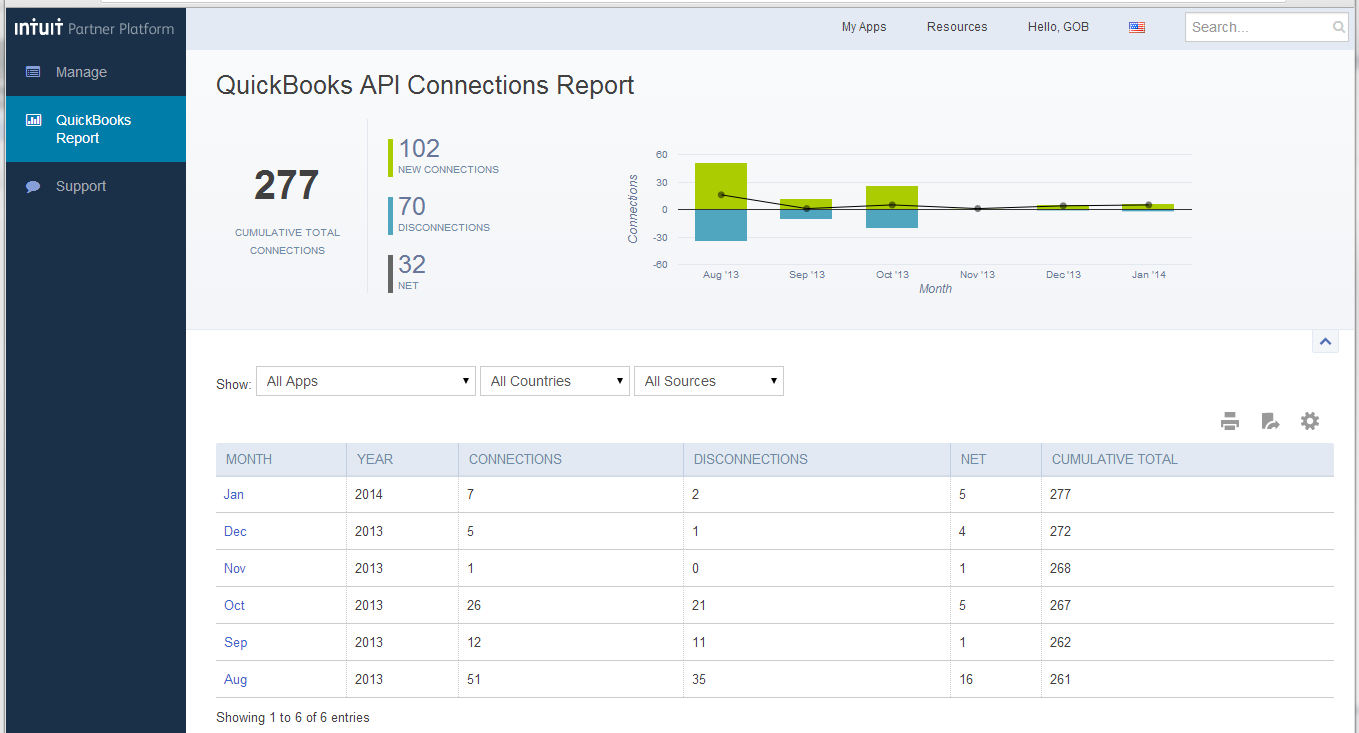1359x733 pixels.
Task: Open the Nov month link
Action: (x=235, y=568)
